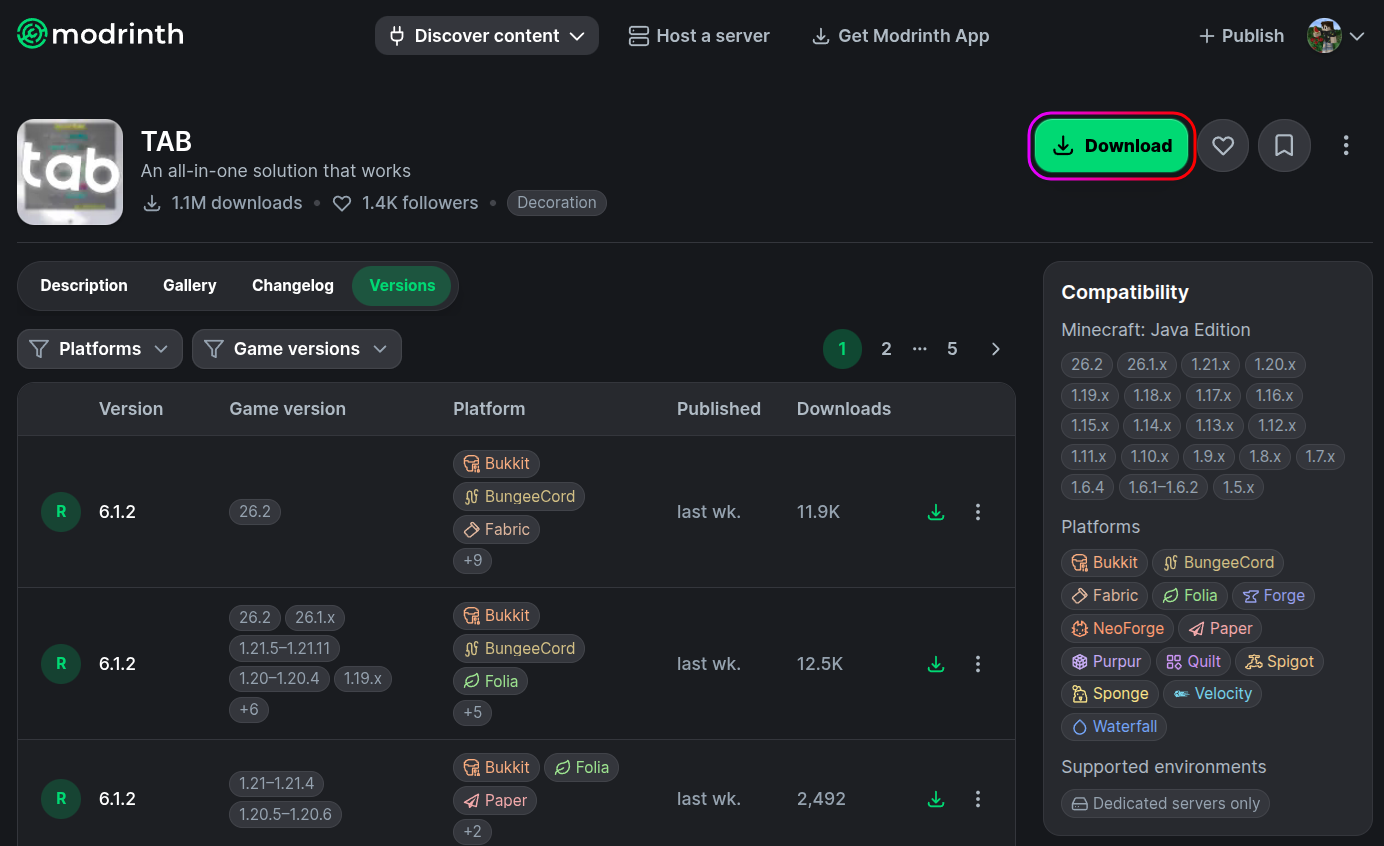Click the Paper tag in Compatibility panel
This screenshot has width=1384, height=846.
1220,629
